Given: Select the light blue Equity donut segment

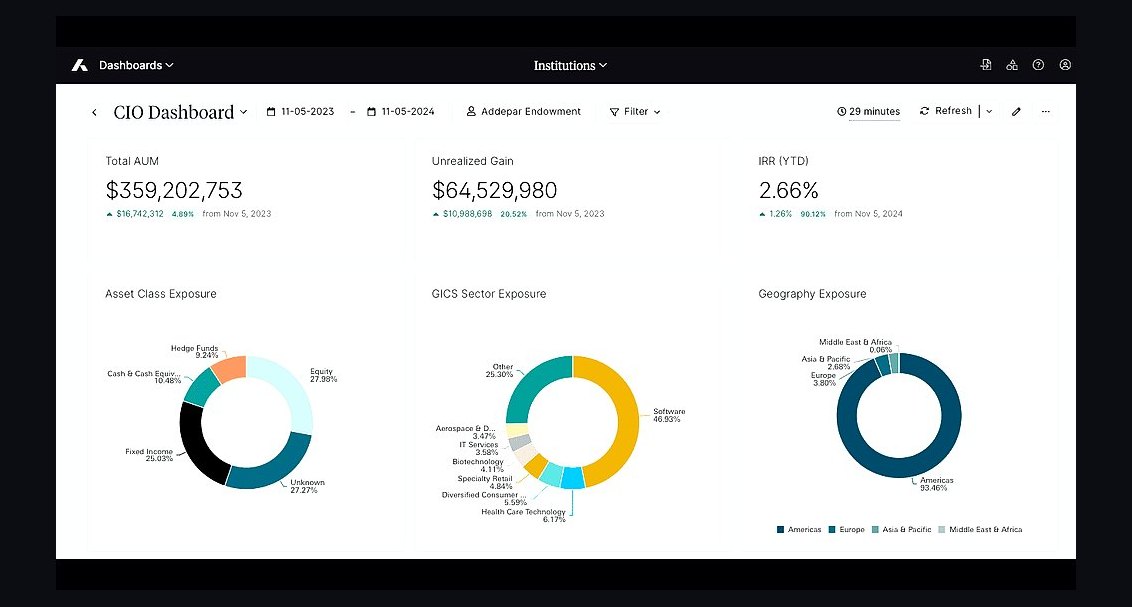Looking at the screenshot, I should click(289, 387).
